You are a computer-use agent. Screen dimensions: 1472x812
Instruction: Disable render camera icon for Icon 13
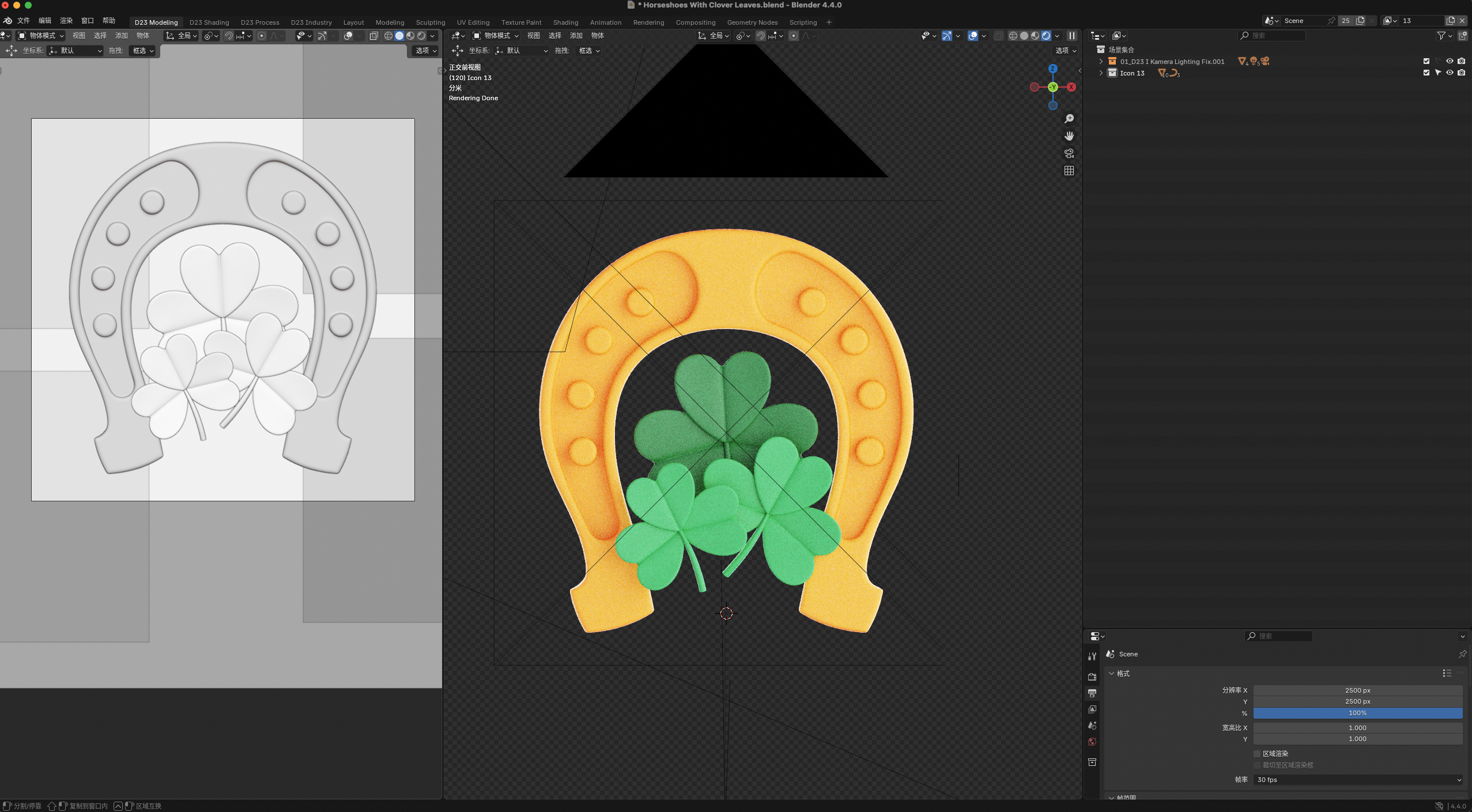[1461, 73]
